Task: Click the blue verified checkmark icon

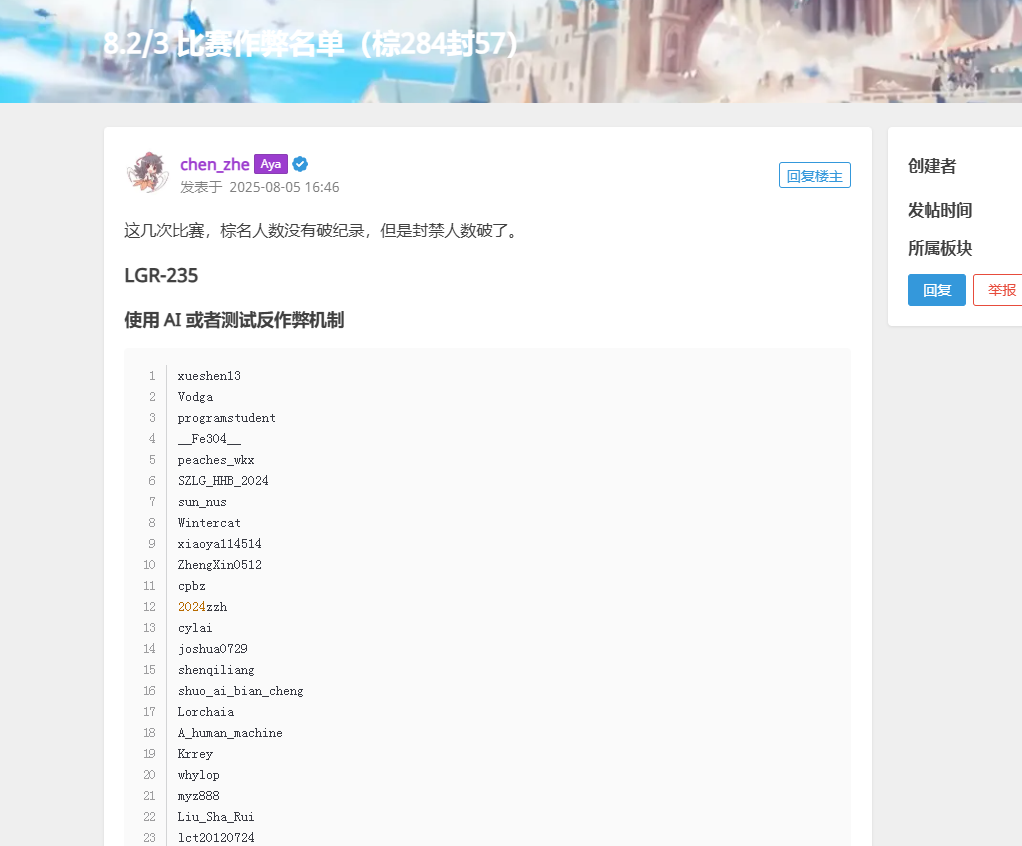Action: pyautogui.click(x=300, y=164)
